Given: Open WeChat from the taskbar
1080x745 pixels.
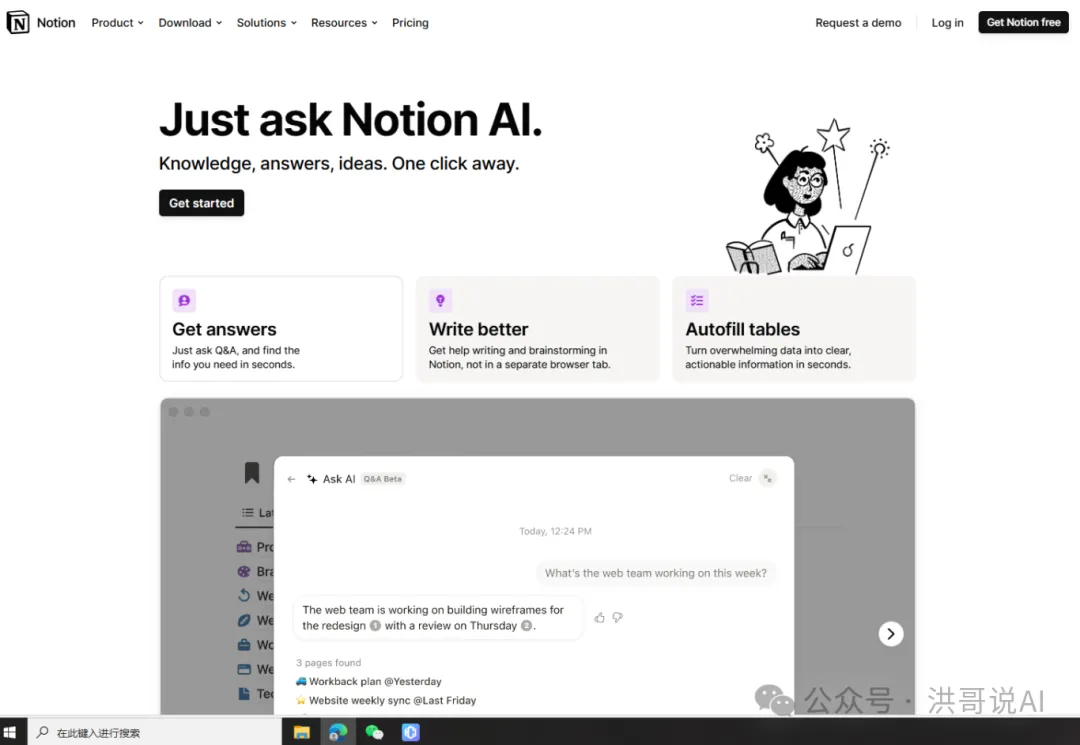Looking at the screenshot, I should click(374, 732).
